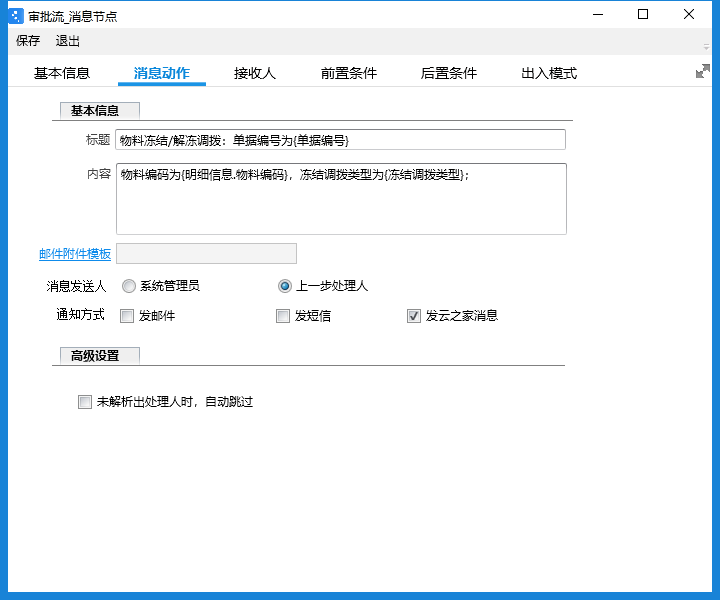Viewport: 720px width, 600px height.
Task: Close the 审批流_消息节点 window
Action: point(689,15)
